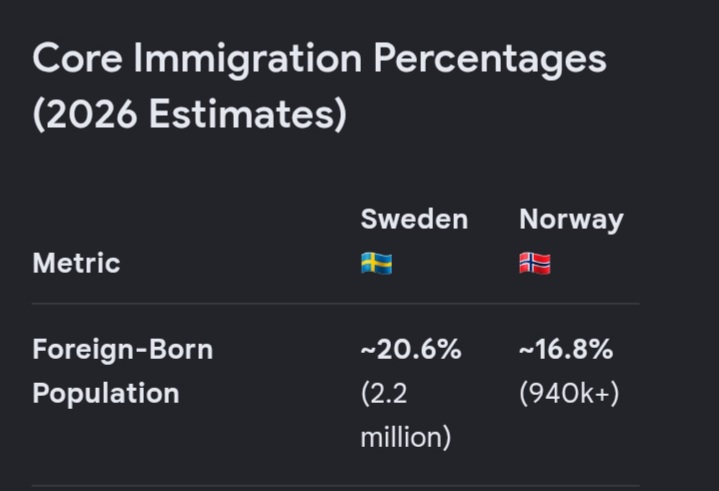
Task: Click Sweden's ~20.6% value
Action: pyautogui.click(x=411, y=349)
